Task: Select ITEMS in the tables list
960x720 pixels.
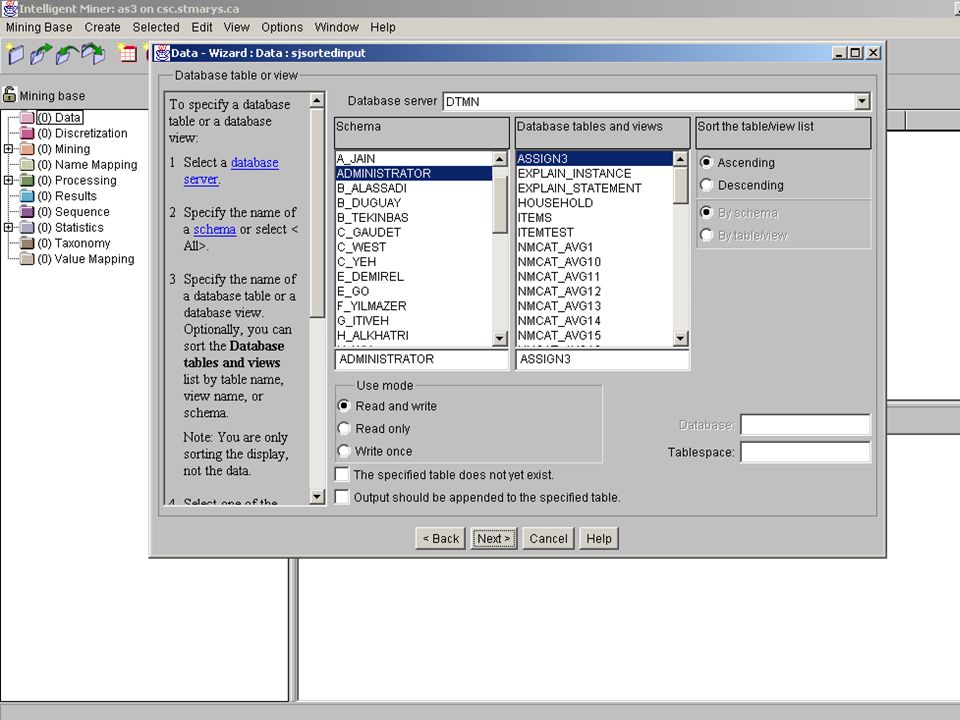Action: click(x=594, y=217)
